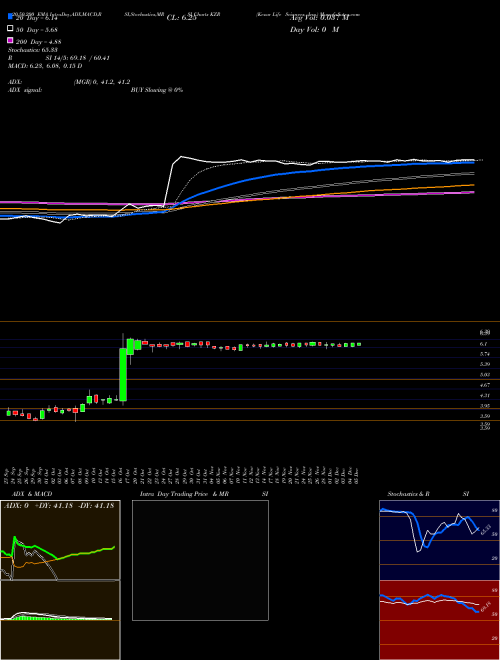Click the 'ADX signal:' label

(25, 90)
